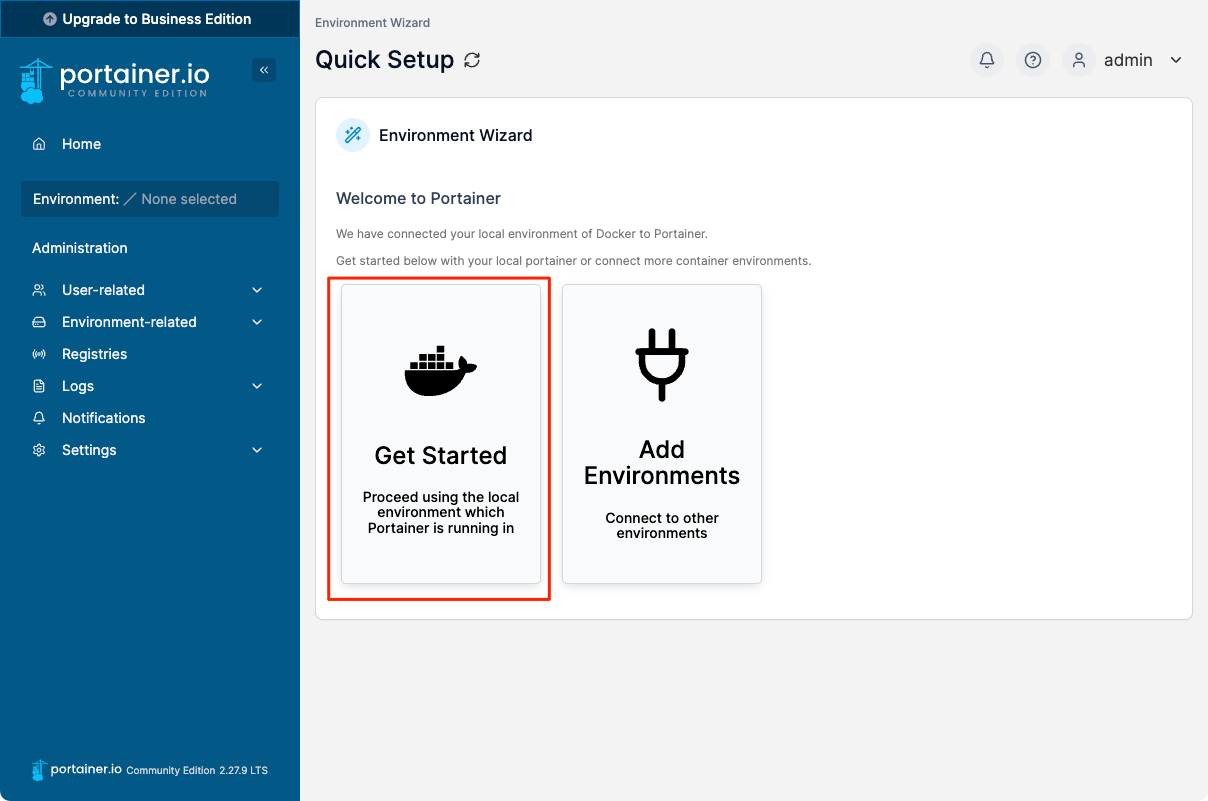The height and width of the screenshot is (801, 1208).
Task: Click the Settings gear icon
Action: click(x=39, y=450)
